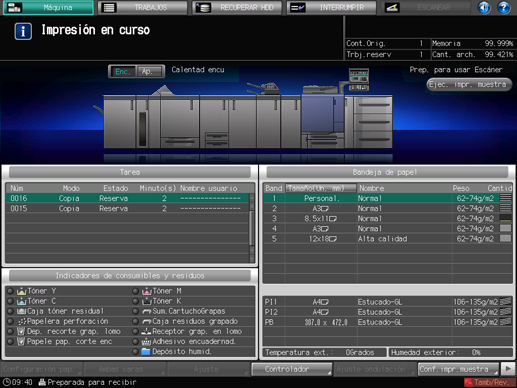Viewport: 517px width, 388px height.
Task: Select job 0015 in the Tarea list
Action: (127, 209)
